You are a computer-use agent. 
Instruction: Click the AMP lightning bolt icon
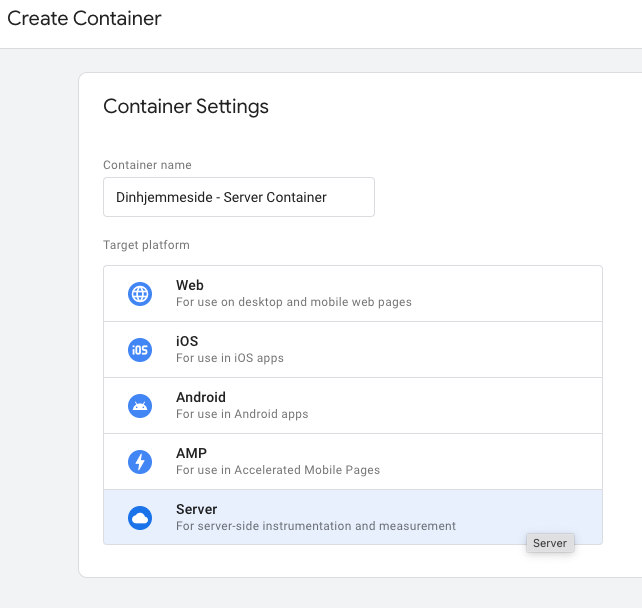point(140,462)
